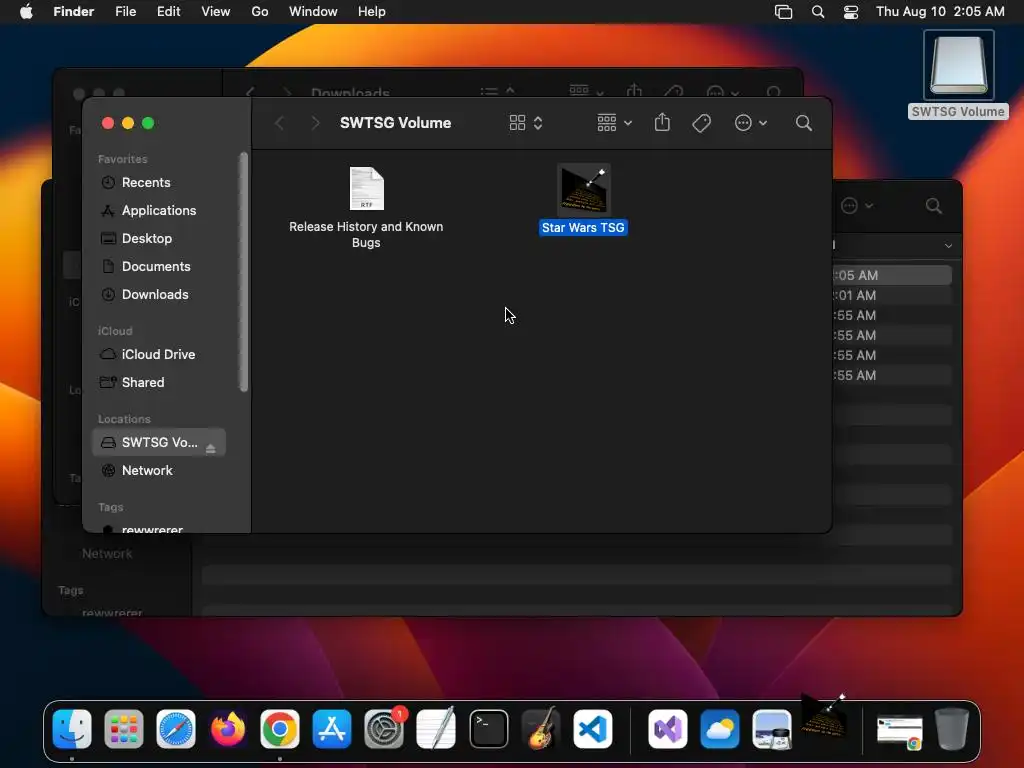Image resolution: width=1024 pixels, height=768 pixels.
Task: Open the Edit menu
Action: 168,12
